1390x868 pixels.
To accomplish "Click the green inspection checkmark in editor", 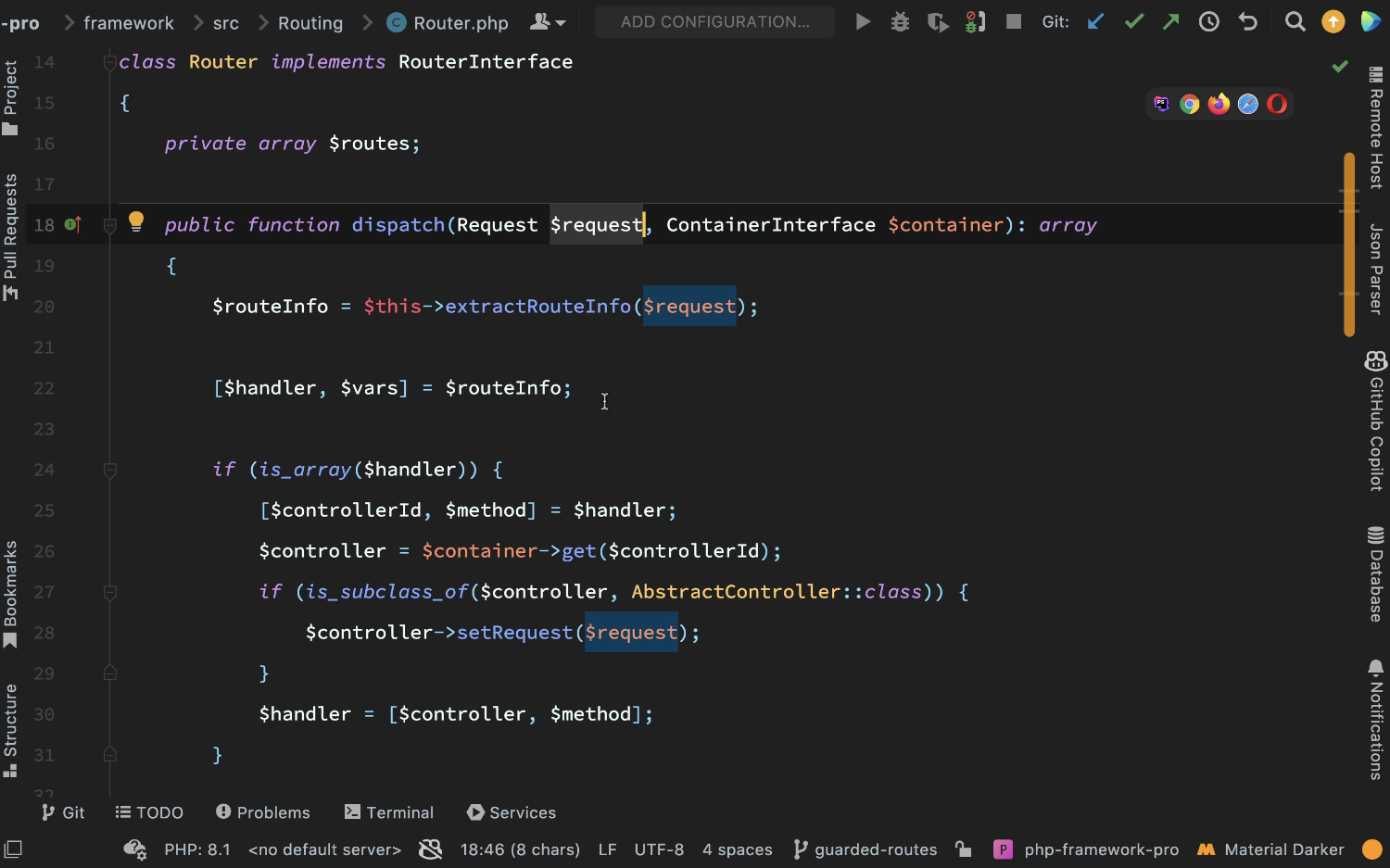I will (1340, 66).
